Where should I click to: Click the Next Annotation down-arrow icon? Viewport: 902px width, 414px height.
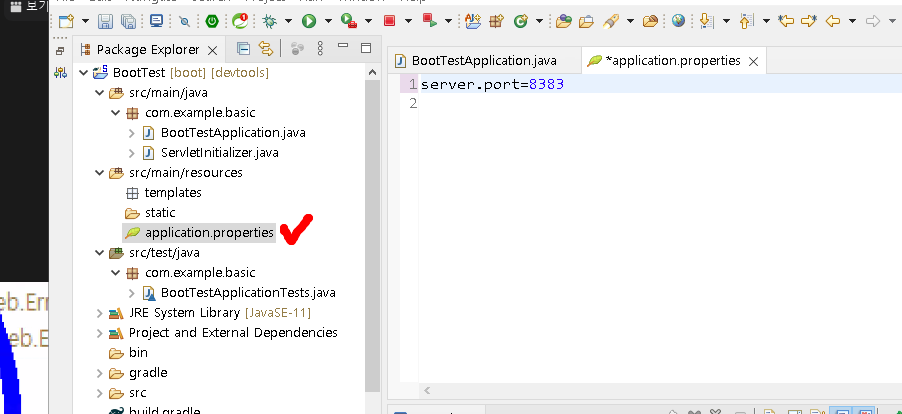[707, 21]
